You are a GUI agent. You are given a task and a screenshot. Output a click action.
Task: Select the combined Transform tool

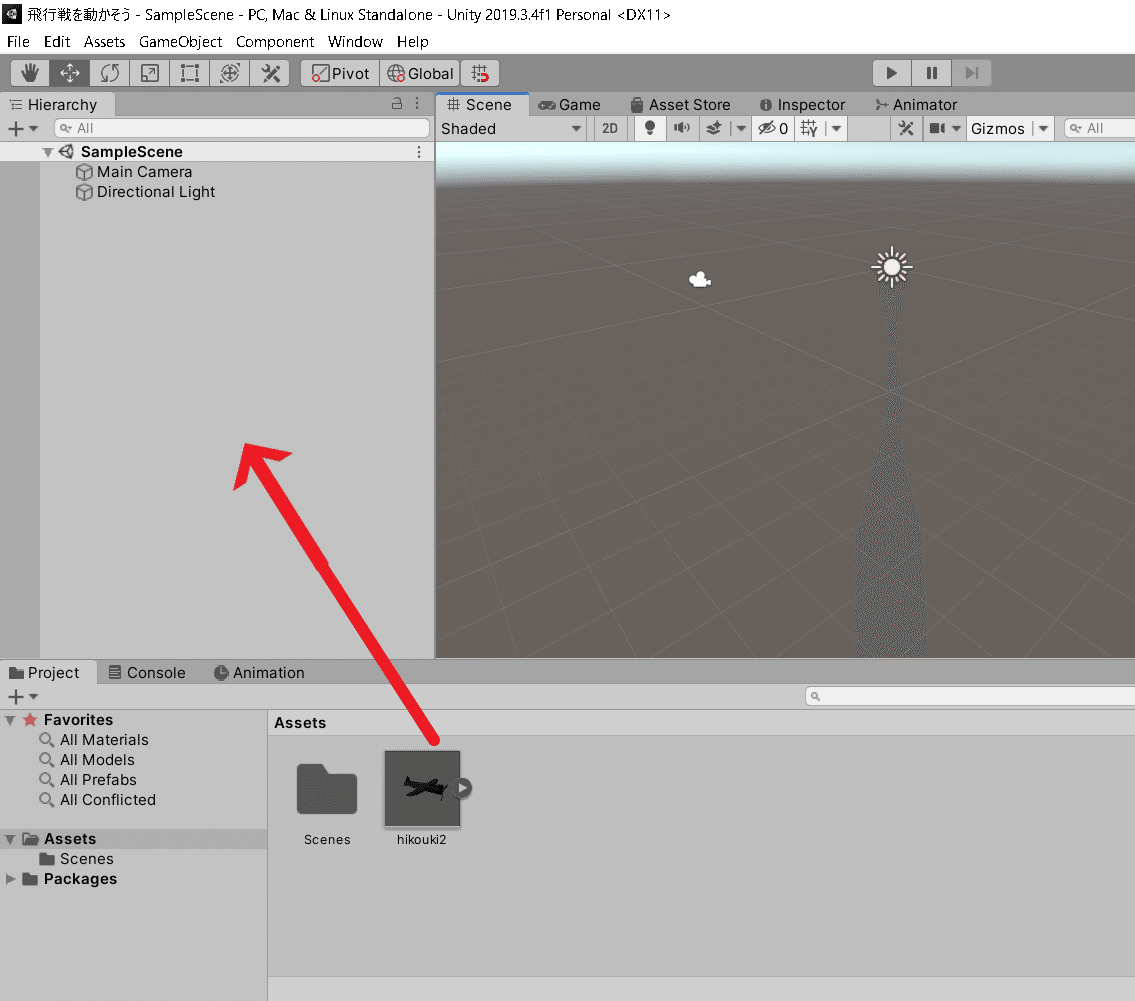[230, 73]
